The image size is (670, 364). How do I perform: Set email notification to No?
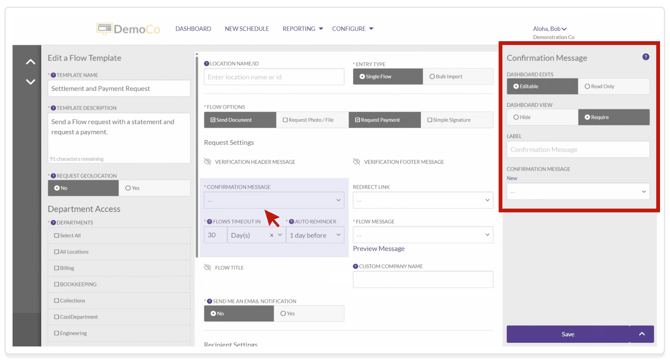coord(239,314)
